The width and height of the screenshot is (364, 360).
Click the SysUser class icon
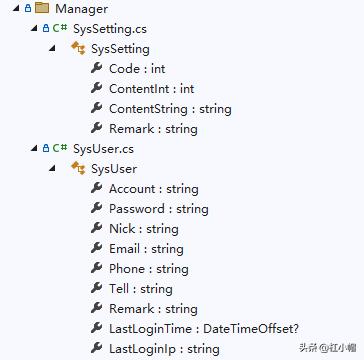click(78, 168)
